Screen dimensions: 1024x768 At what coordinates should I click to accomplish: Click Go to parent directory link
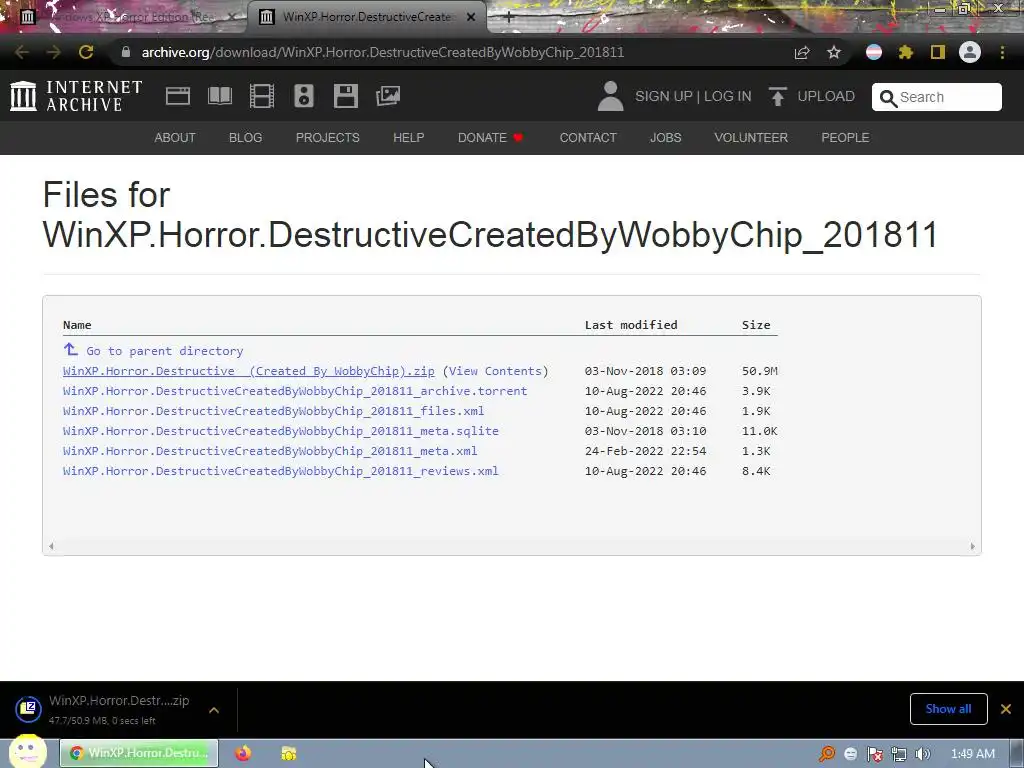point(165,351)
